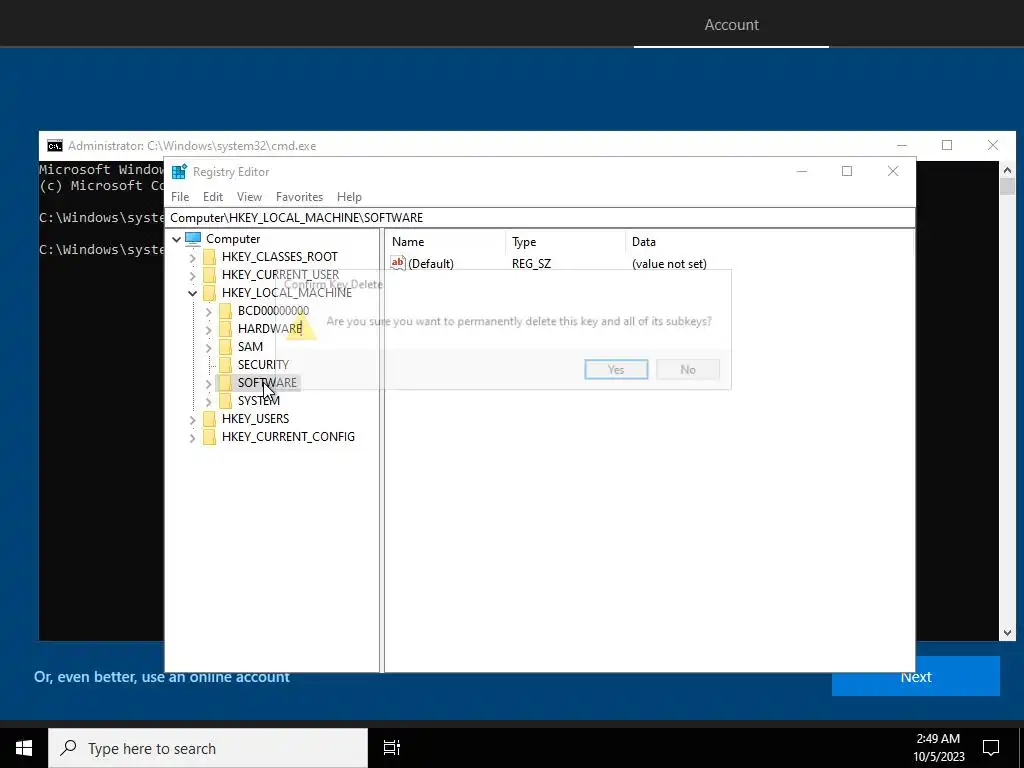This screenshot has width=1024, height=768.
Task: Minimize the cmd.exe window
Action: [902, 146]
